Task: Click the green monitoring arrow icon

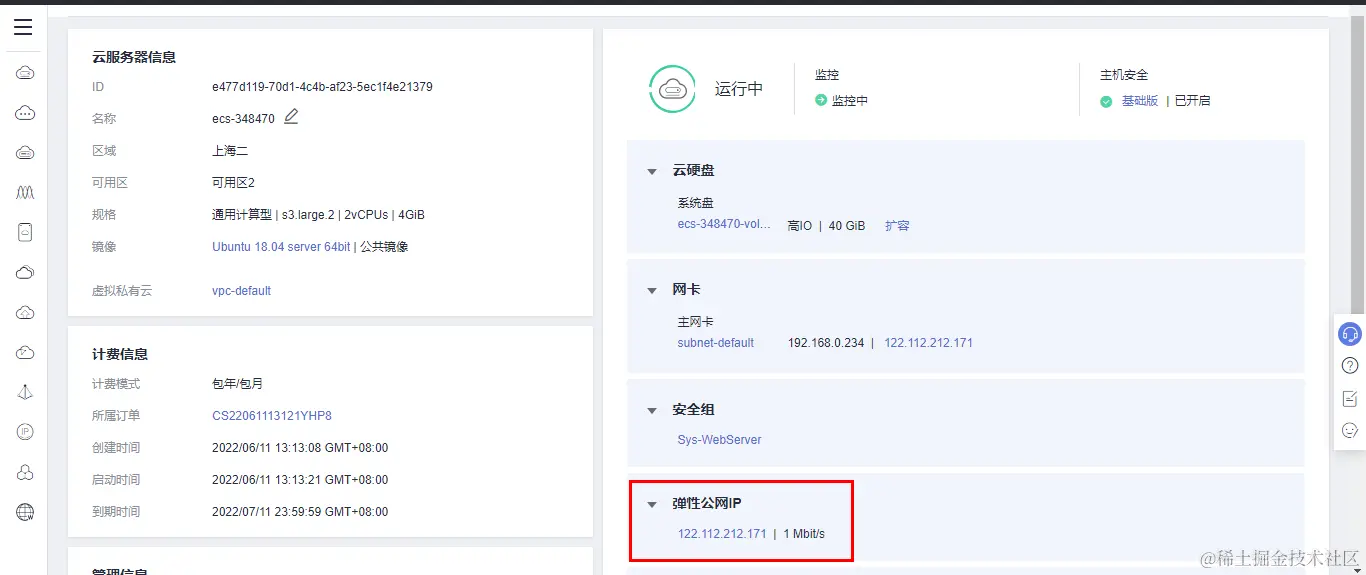Action: pos(821,100)
